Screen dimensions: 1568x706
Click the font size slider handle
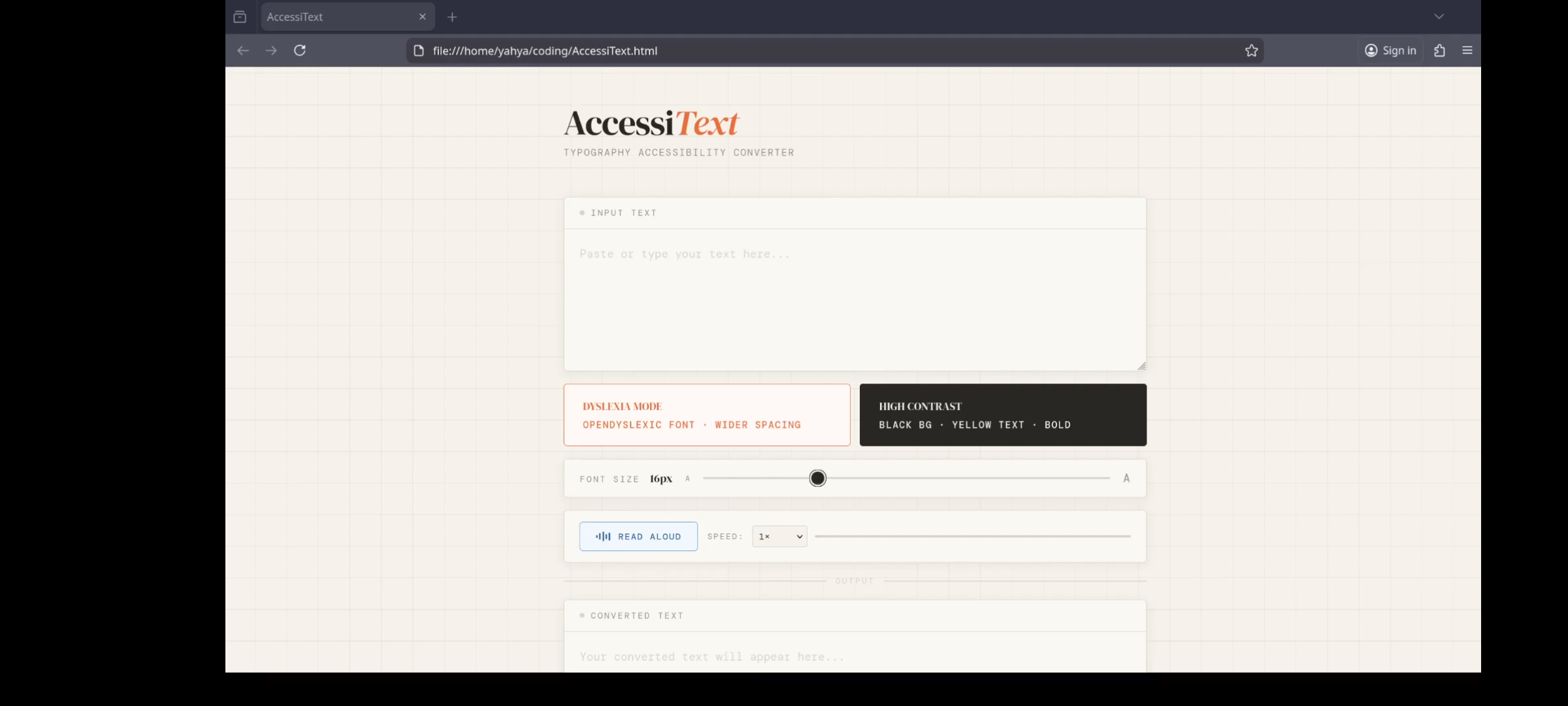tap(817, 479)
